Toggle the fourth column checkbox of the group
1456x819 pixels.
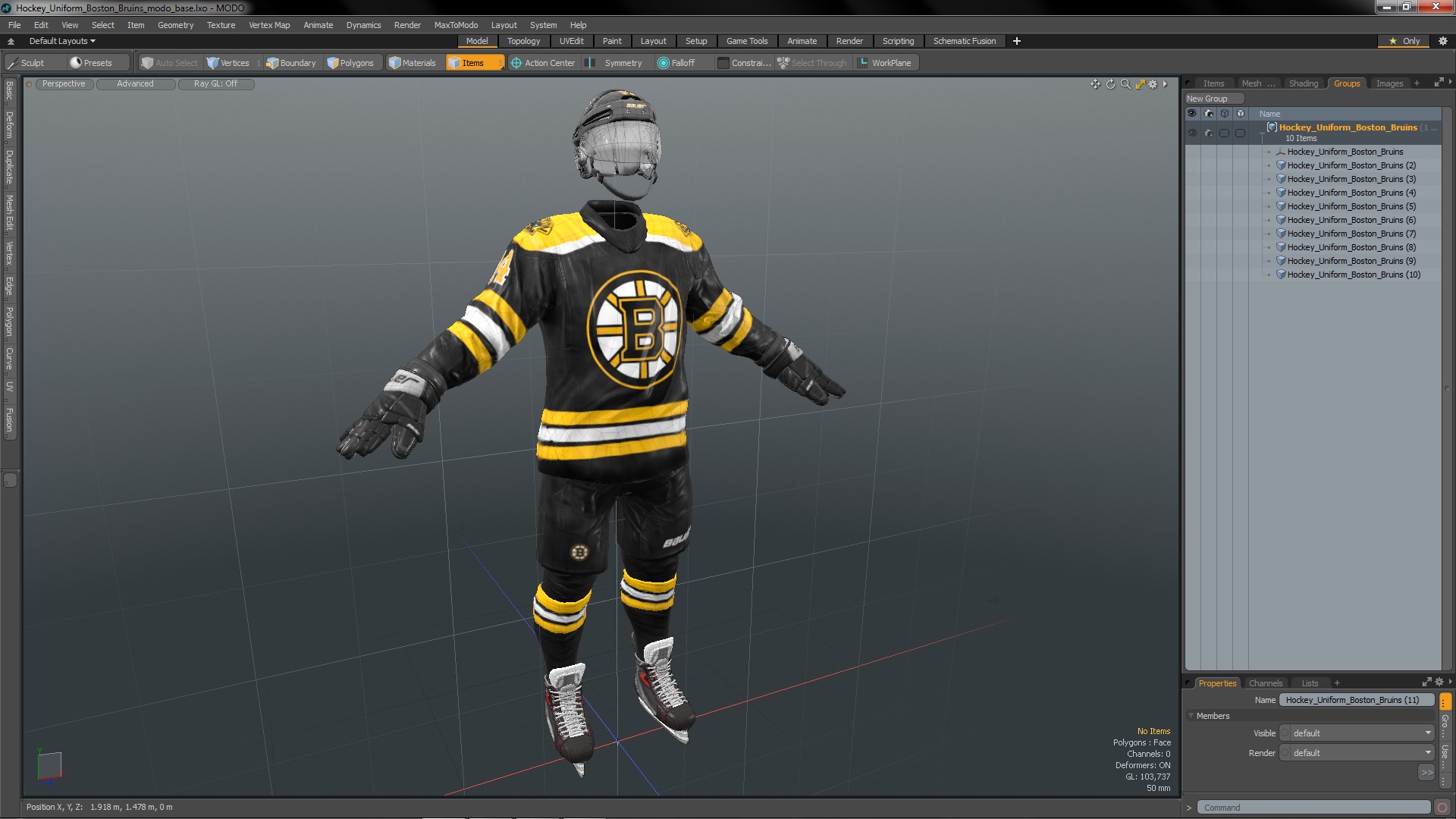click(x=1240, y=133)
